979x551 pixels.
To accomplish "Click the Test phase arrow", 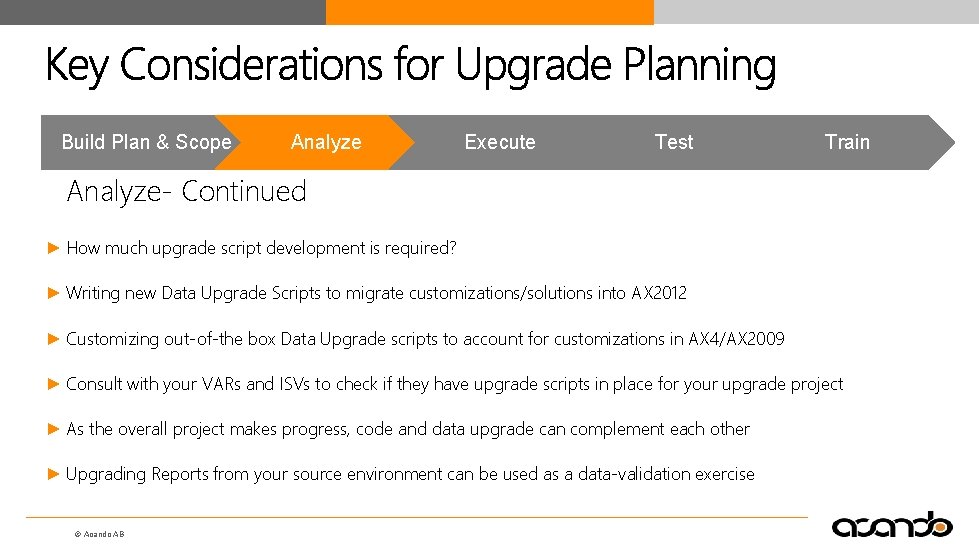I will pos(673,142).
